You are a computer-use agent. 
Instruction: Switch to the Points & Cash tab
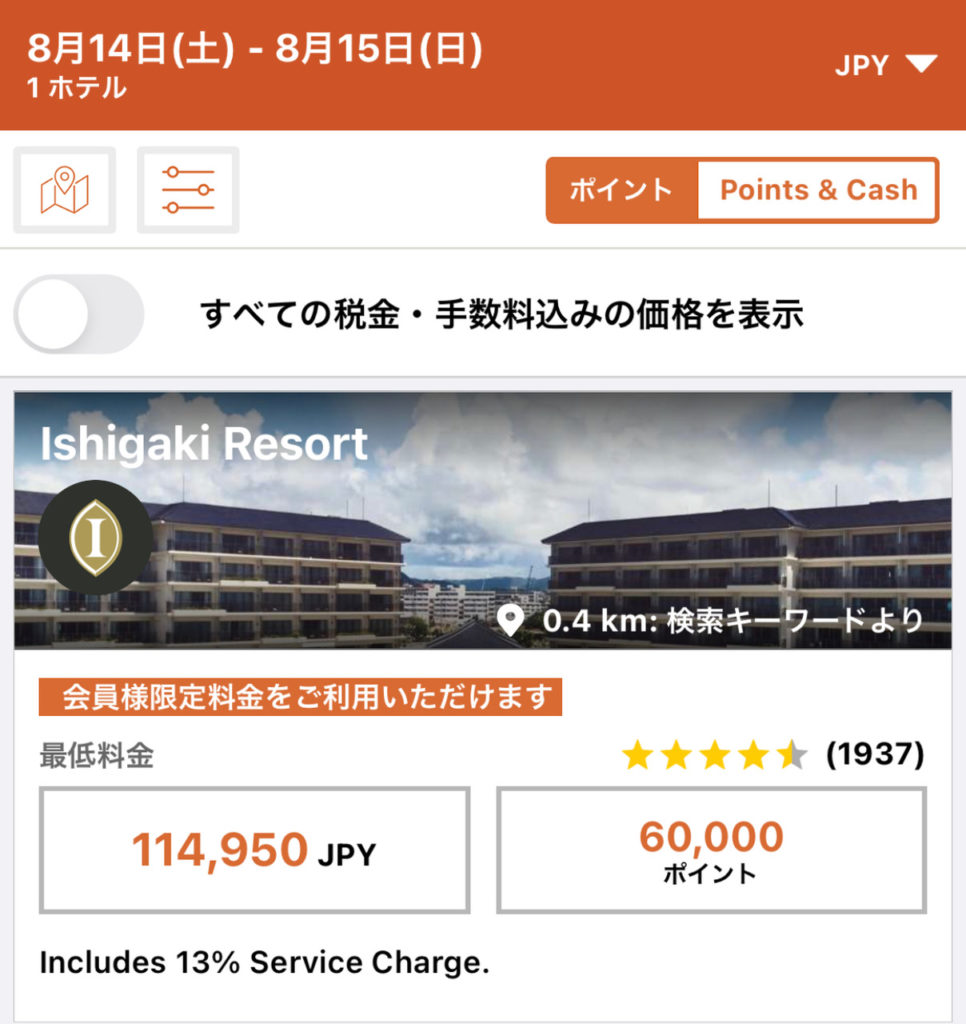(x=818, y=190)
